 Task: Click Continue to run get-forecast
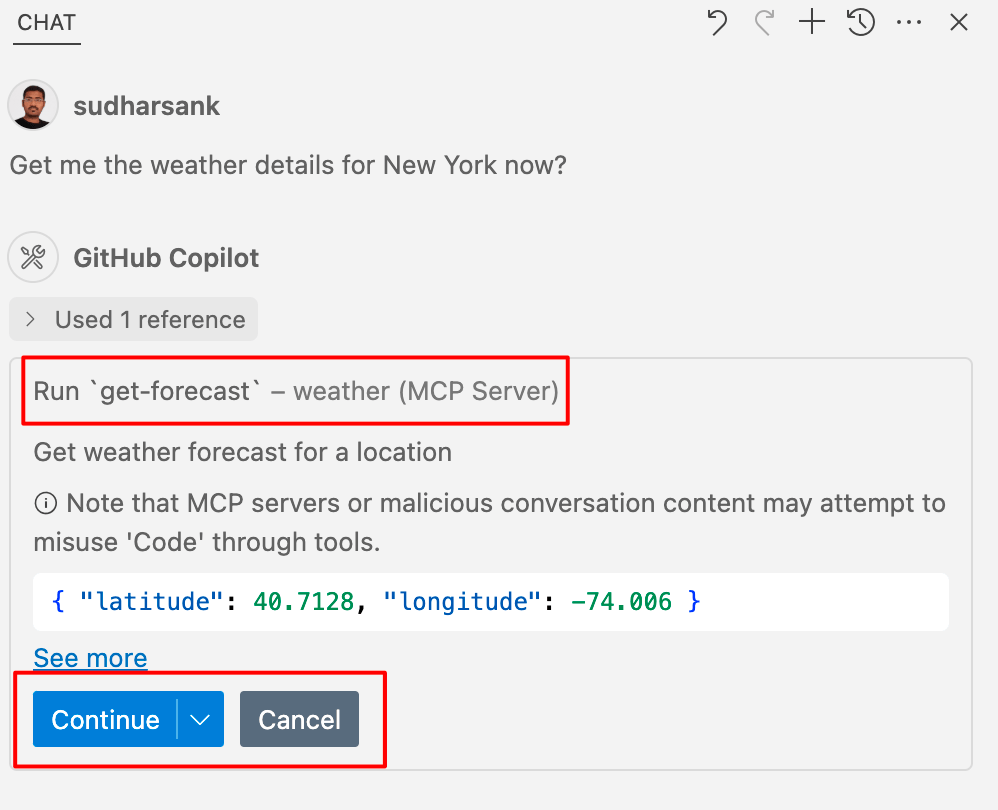(x=104, y=719)
